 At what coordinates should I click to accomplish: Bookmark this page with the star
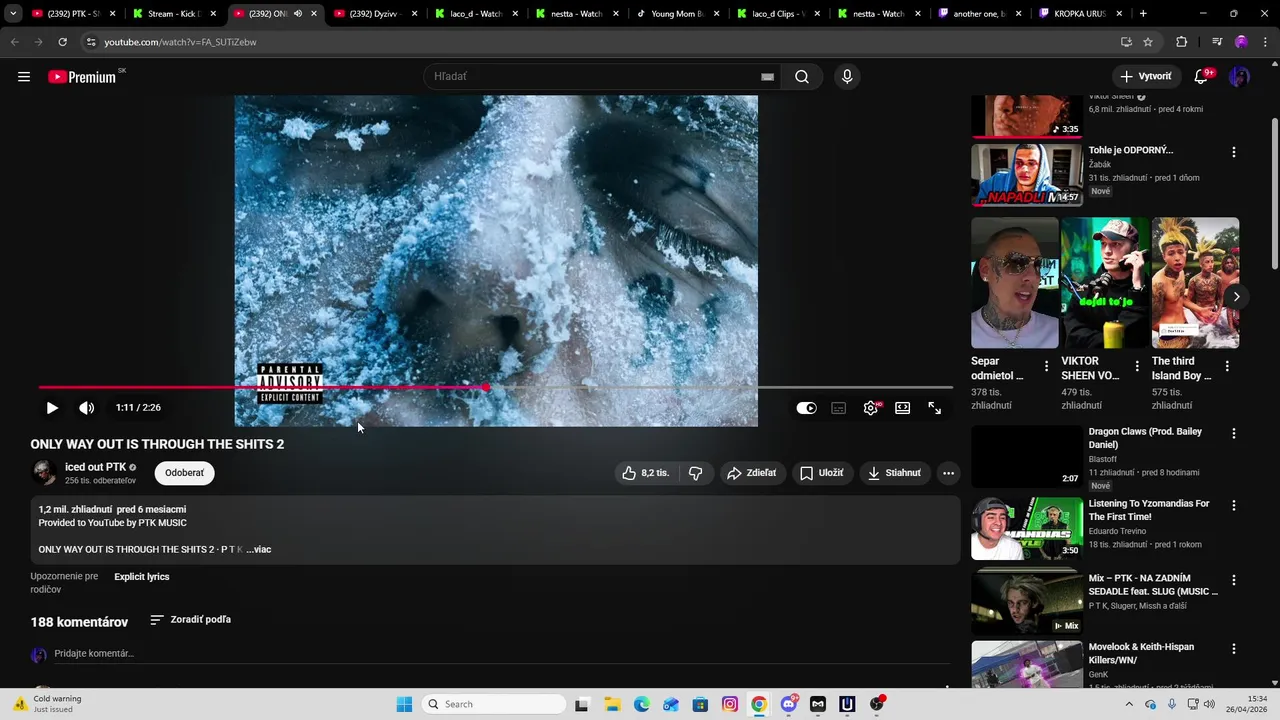(x=1148, y=42)
